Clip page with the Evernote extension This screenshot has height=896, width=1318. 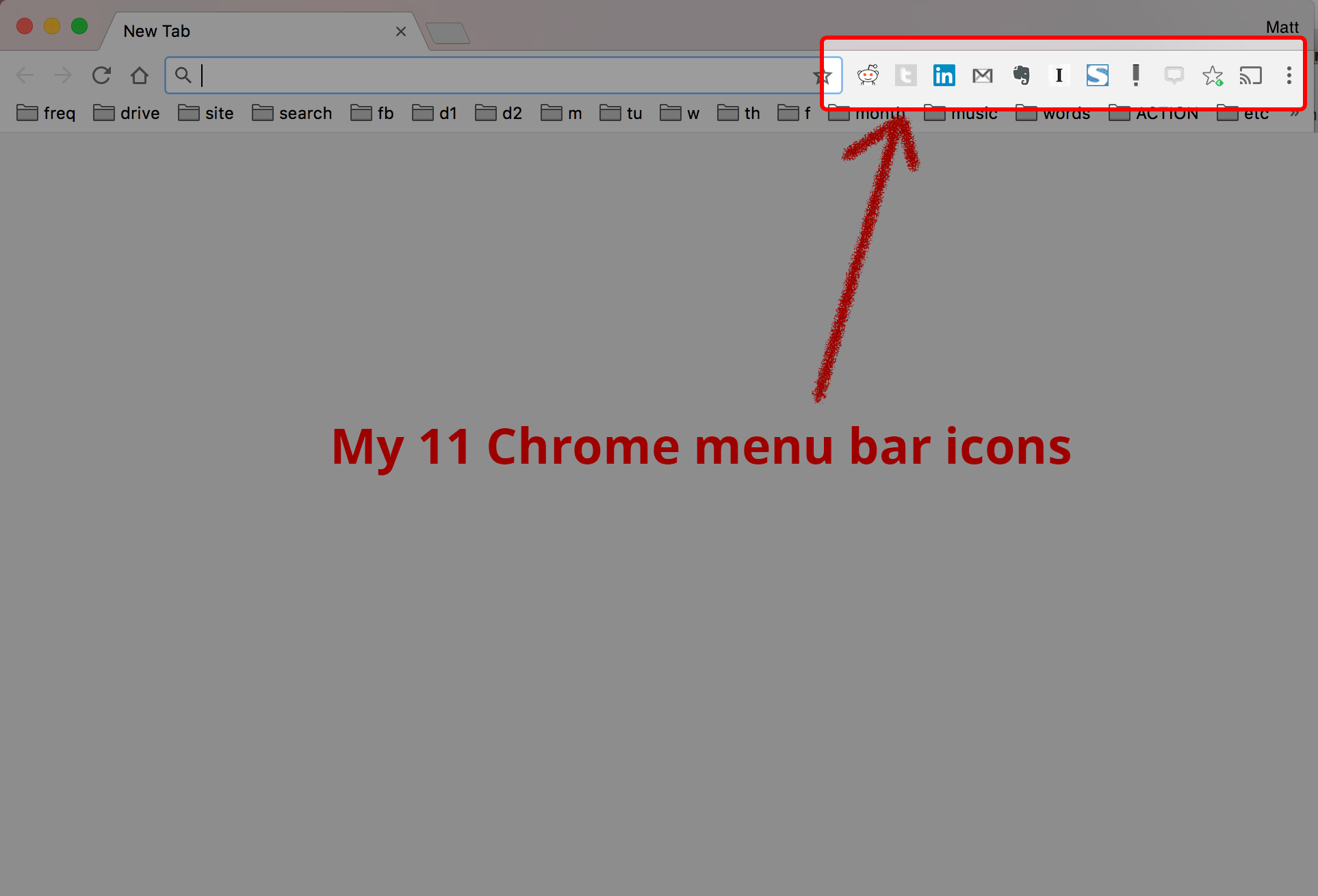(1021, 75)
